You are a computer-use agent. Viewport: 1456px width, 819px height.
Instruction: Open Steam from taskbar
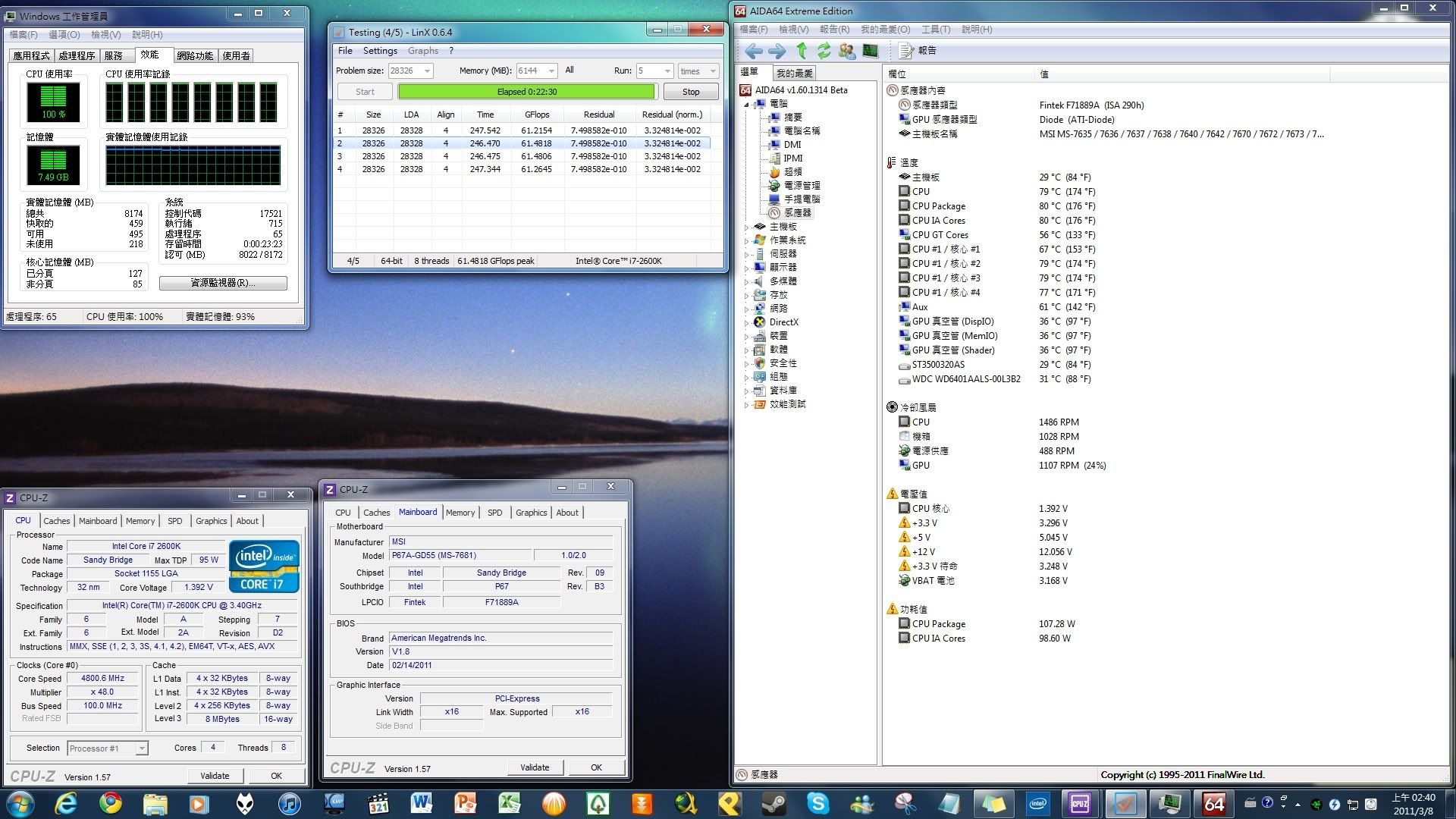click(x=773, y=804)
